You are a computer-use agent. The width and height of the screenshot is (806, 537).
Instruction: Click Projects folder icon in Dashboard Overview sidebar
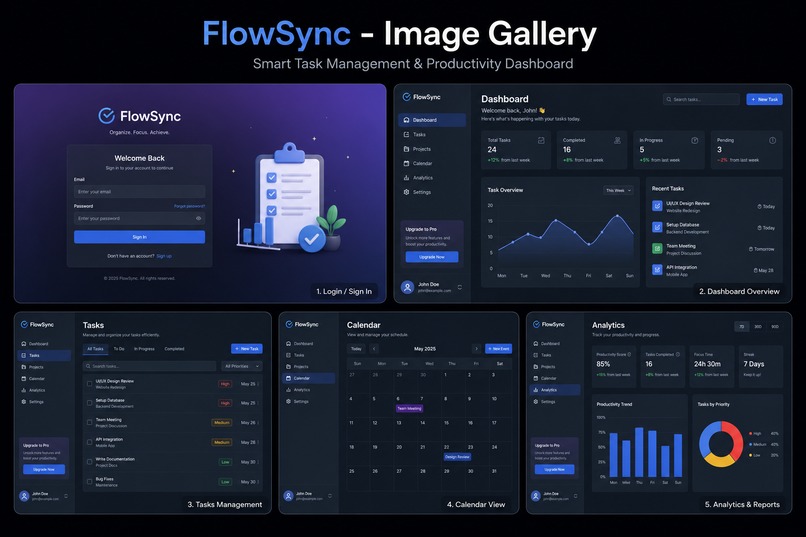[x=407, y=149]
